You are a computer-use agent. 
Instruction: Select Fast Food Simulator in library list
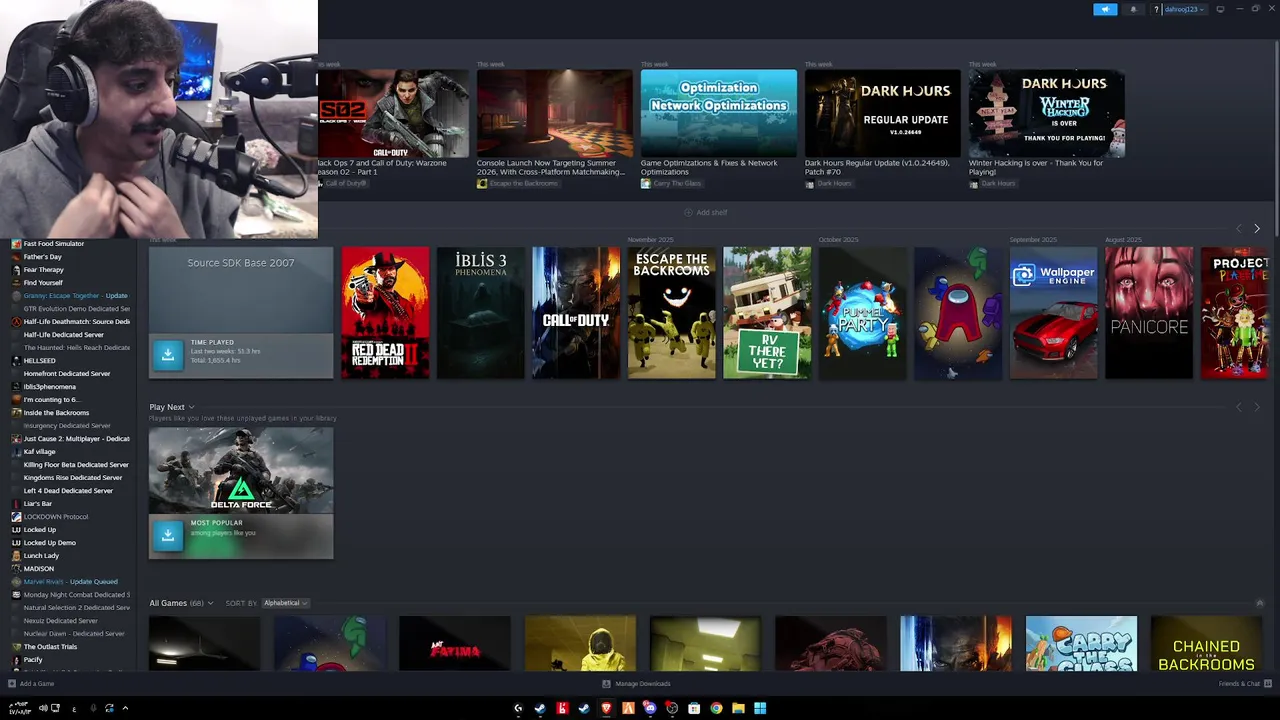click(x=54, y=243)
